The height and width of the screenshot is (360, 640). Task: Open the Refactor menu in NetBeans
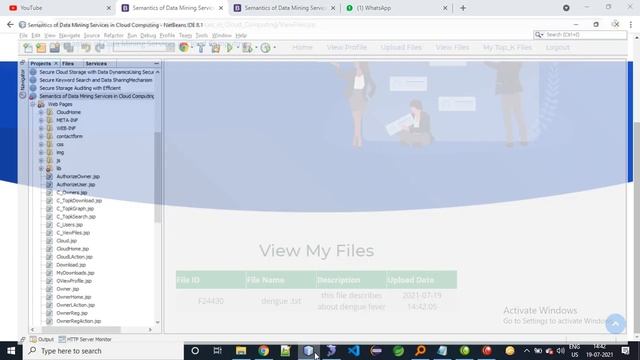pos(113,36)
